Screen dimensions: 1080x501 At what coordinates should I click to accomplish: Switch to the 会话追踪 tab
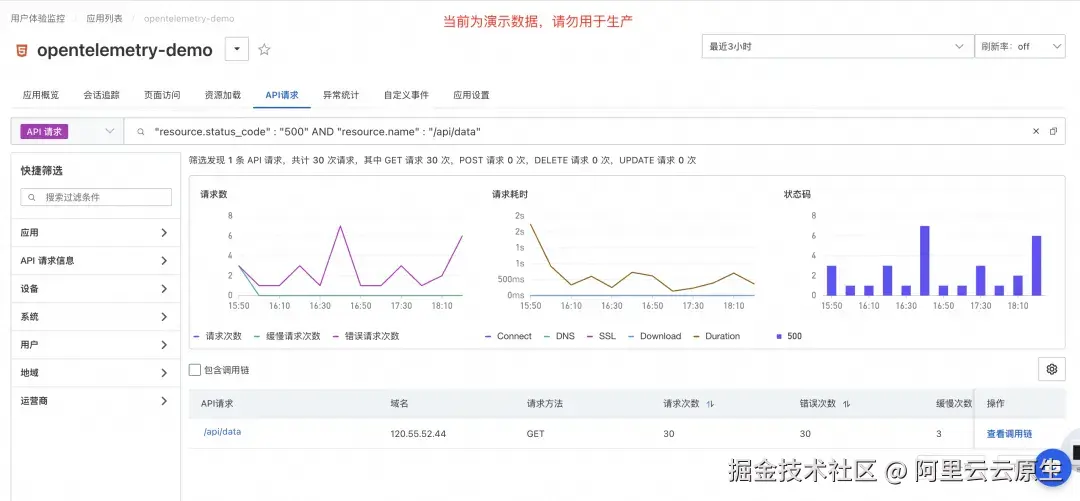click(x=101, y=95)
